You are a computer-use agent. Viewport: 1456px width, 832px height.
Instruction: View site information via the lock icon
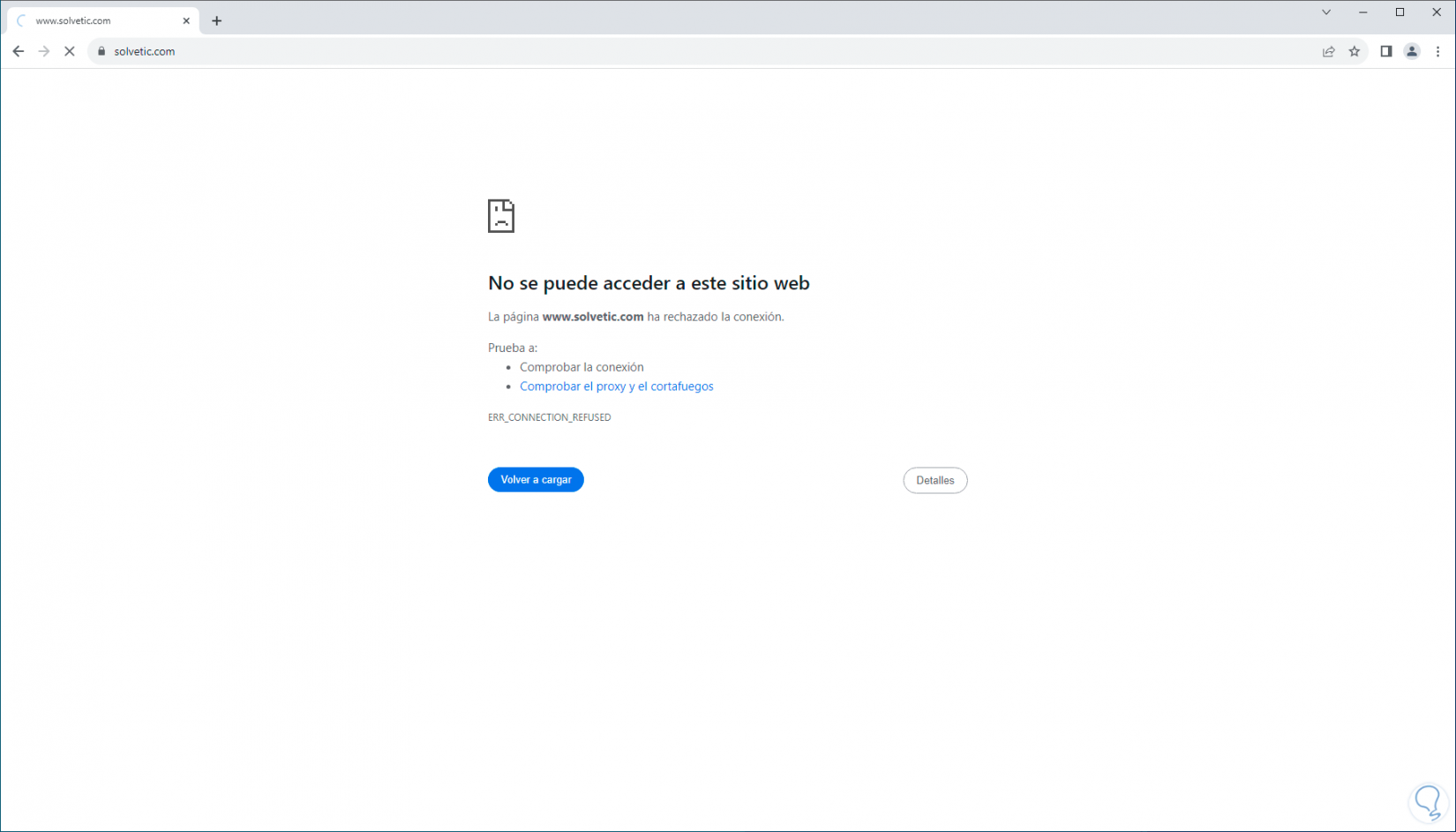click(x=101, y=51)
